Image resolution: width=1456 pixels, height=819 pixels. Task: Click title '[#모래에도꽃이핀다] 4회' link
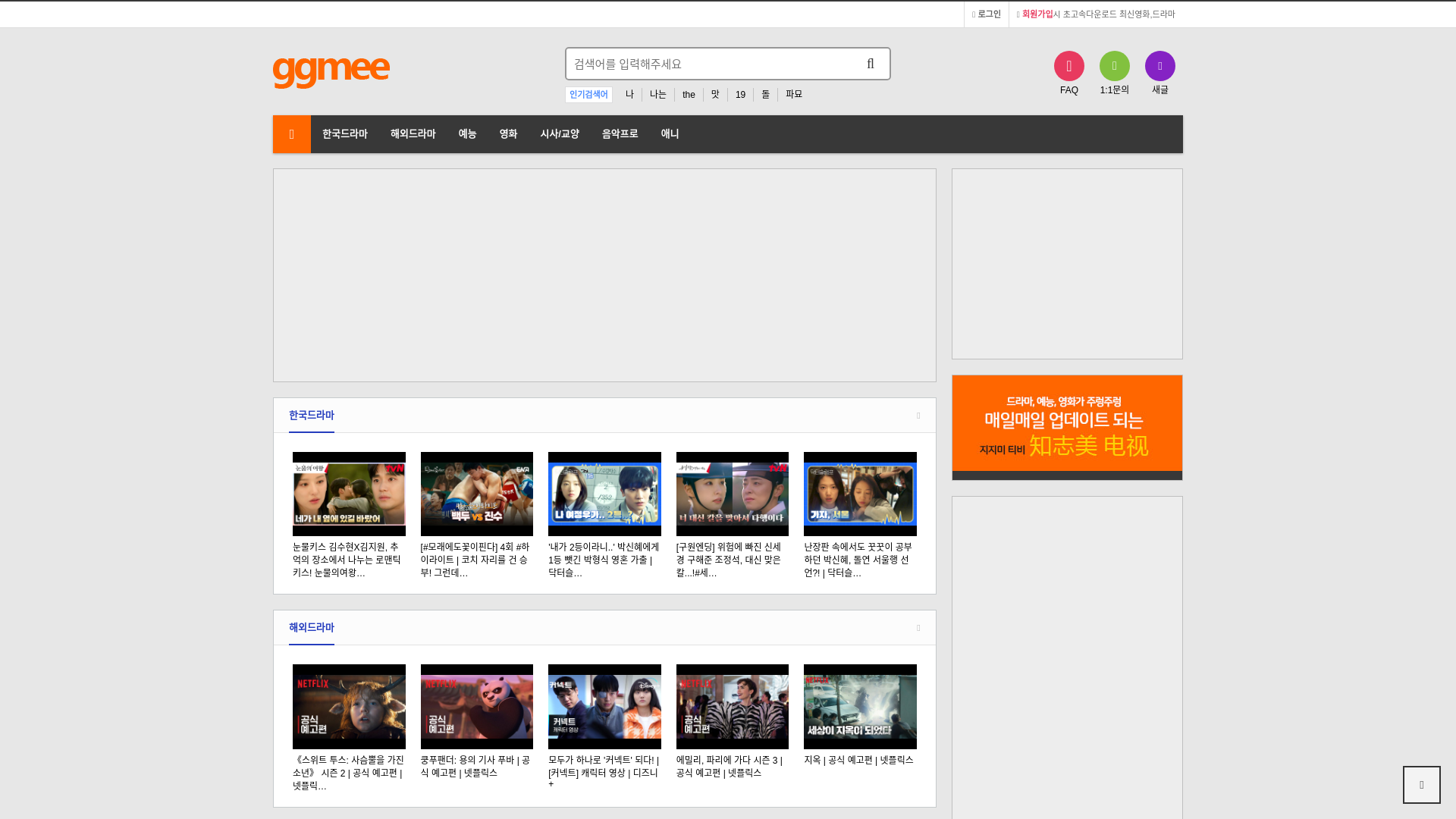point(475,560)
